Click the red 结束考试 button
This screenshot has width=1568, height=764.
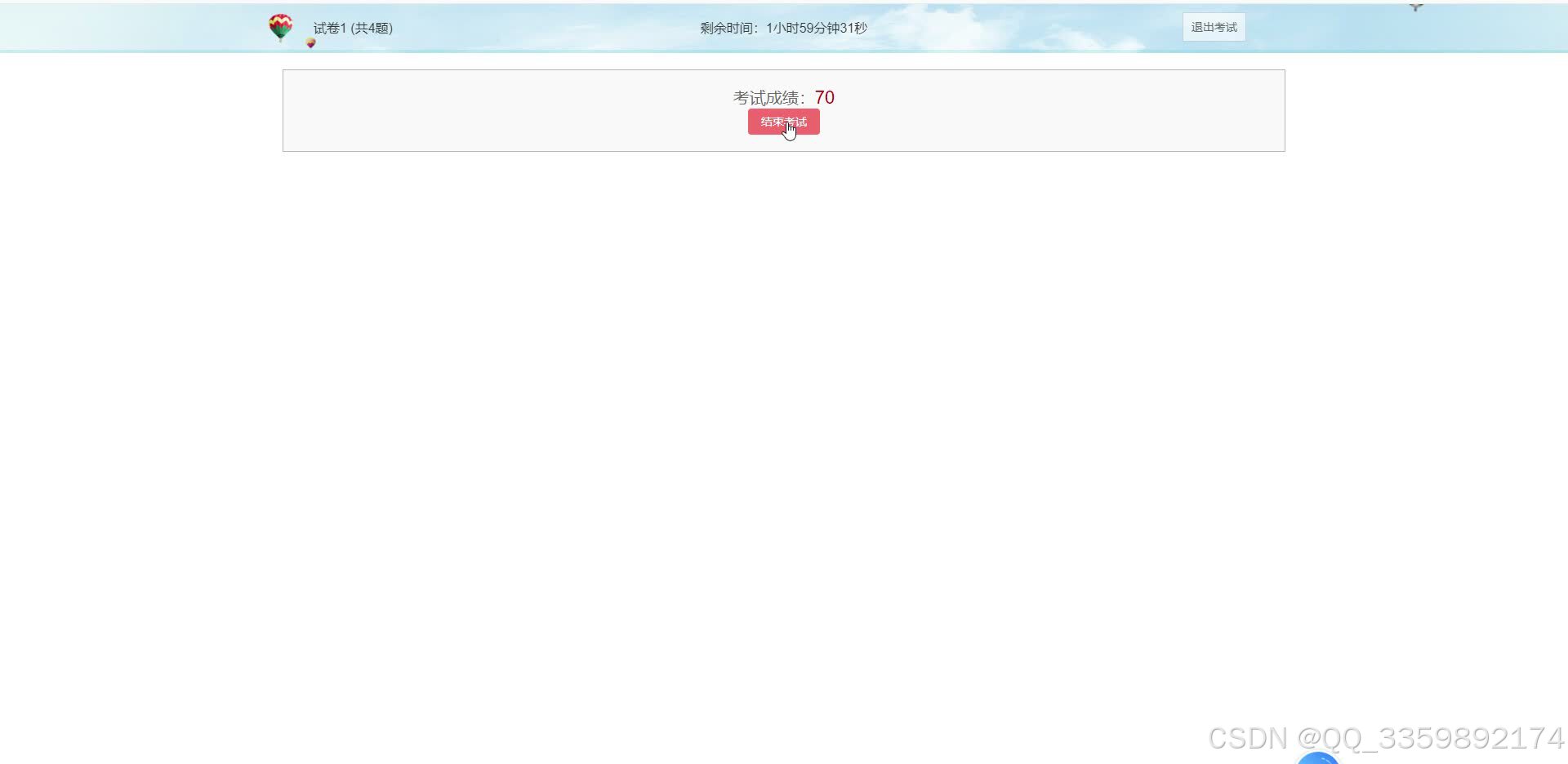pyautogui.click(x=783, y=122)
